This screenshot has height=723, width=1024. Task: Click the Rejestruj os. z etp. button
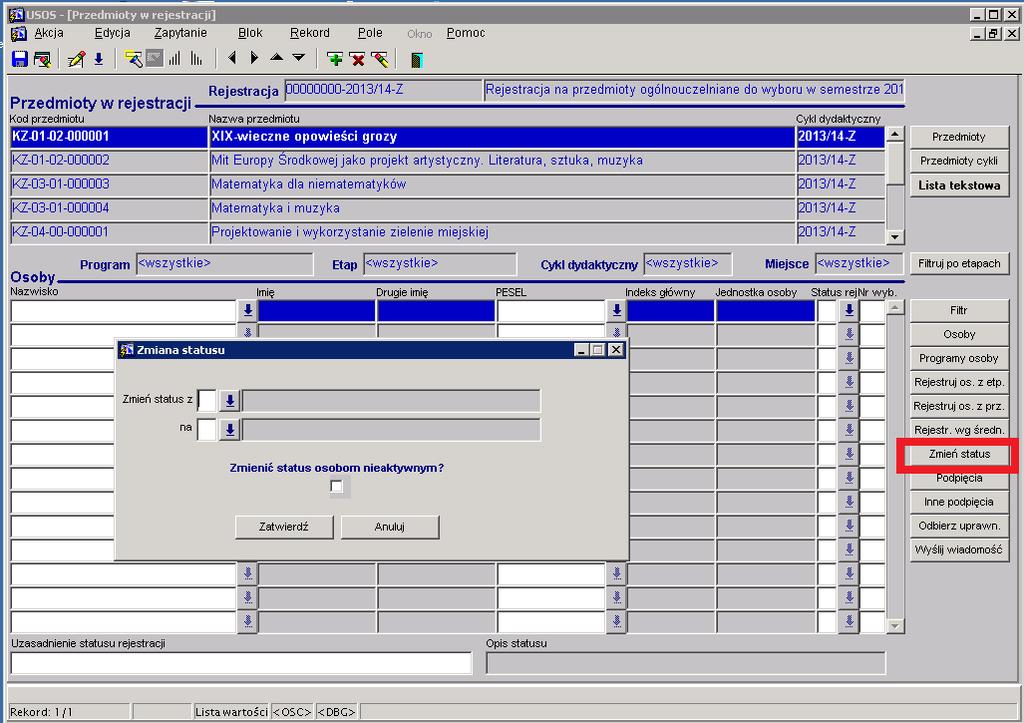click(959, 382)
